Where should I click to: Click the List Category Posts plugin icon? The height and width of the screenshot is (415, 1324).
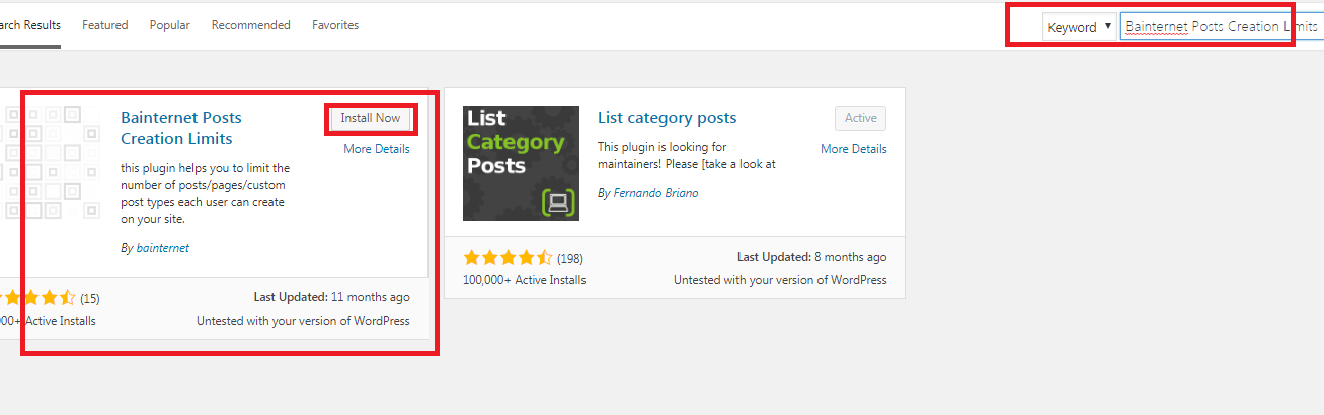point(521,163)
